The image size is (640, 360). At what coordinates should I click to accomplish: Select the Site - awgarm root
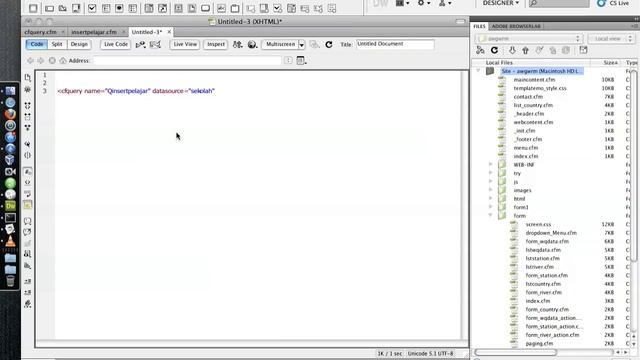pyautogui.click(x=542, y=71)
